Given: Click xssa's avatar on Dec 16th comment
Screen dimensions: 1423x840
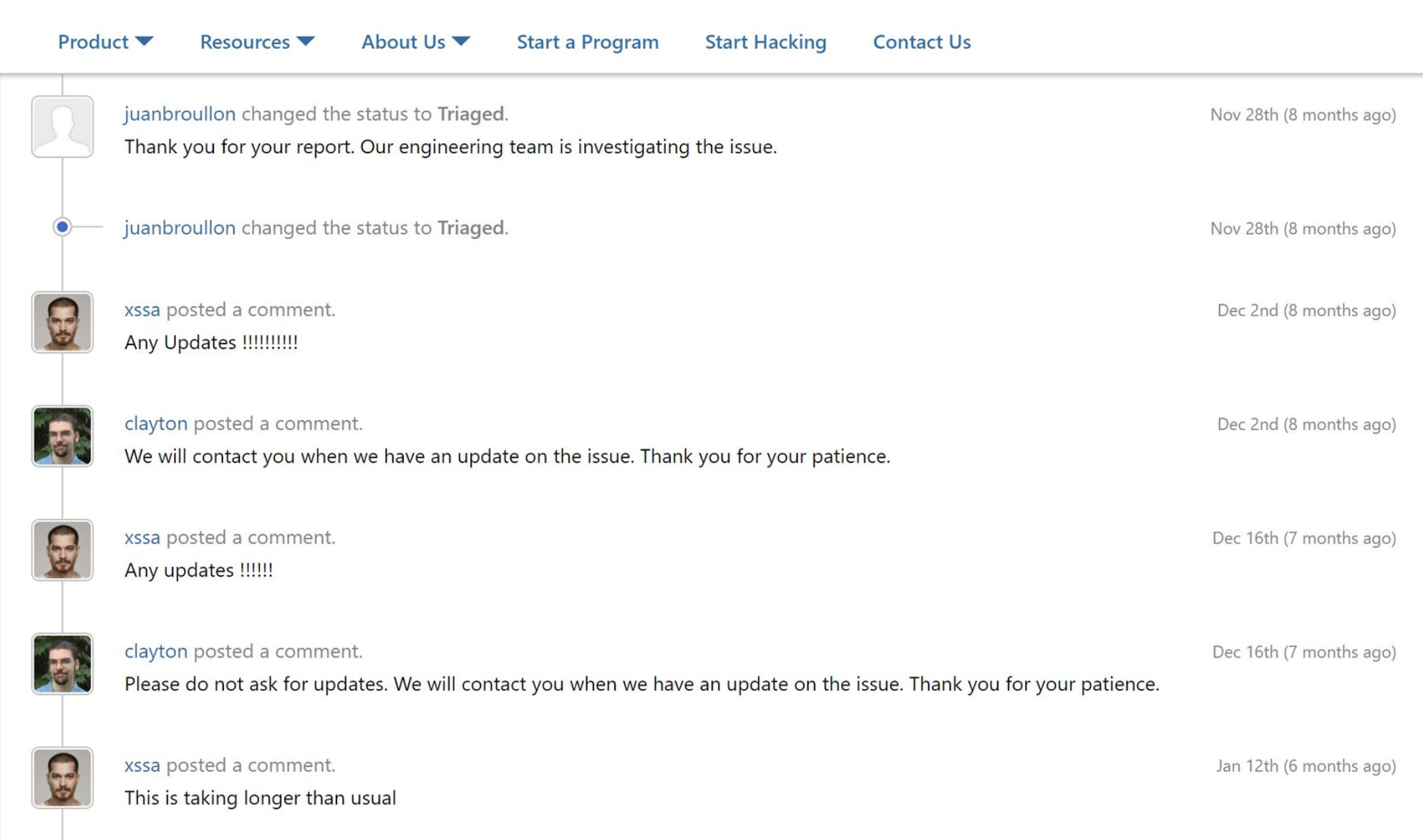Looking at the screenshot, I should (x=62, y=550).
